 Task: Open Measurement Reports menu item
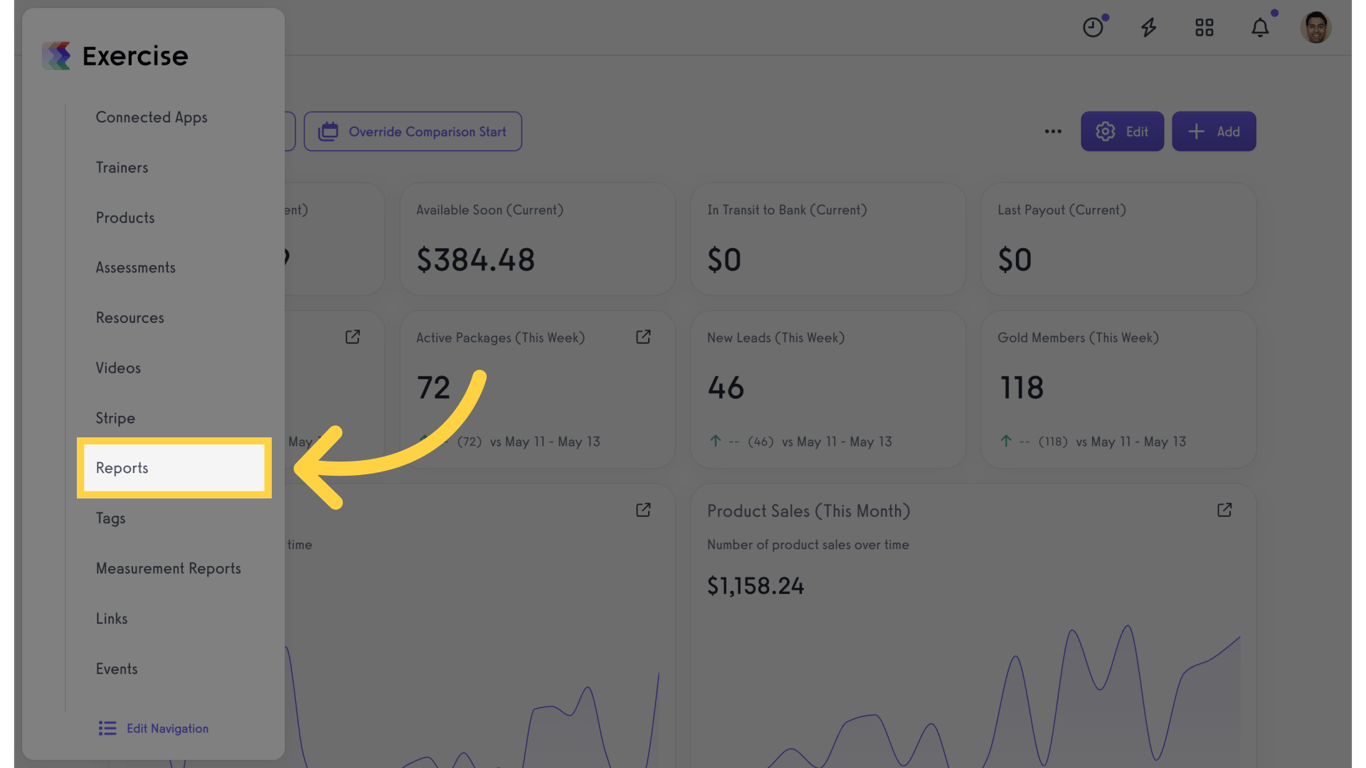tap(168, 568)
